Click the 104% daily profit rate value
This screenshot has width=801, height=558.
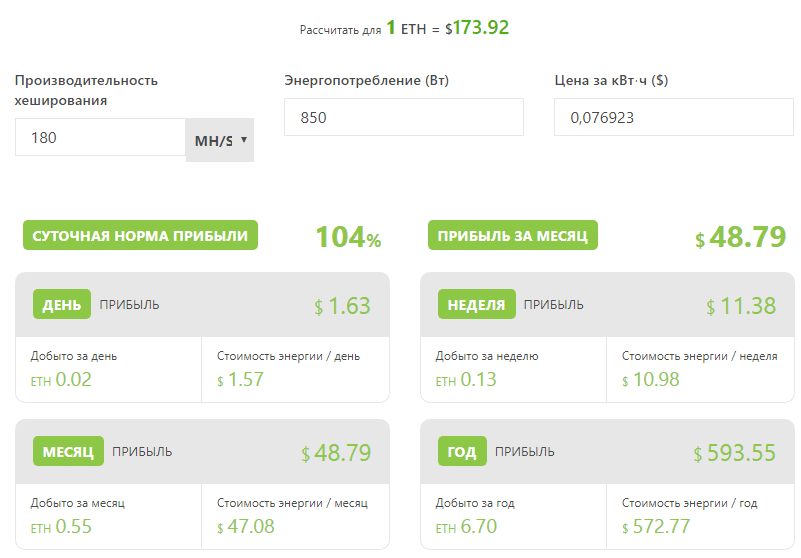tap(348, 238)
